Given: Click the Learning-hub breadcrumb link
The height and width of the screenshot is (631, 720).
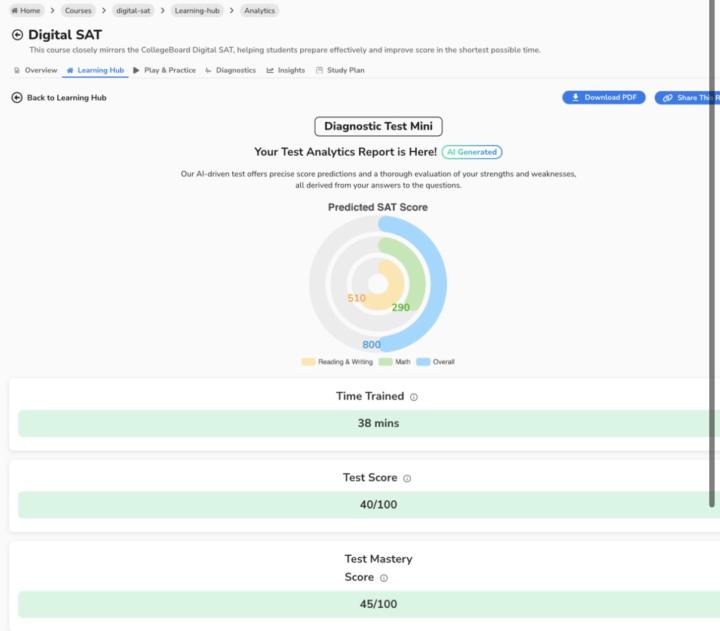Looking at the screenshot, I should [x=197, y=11].
